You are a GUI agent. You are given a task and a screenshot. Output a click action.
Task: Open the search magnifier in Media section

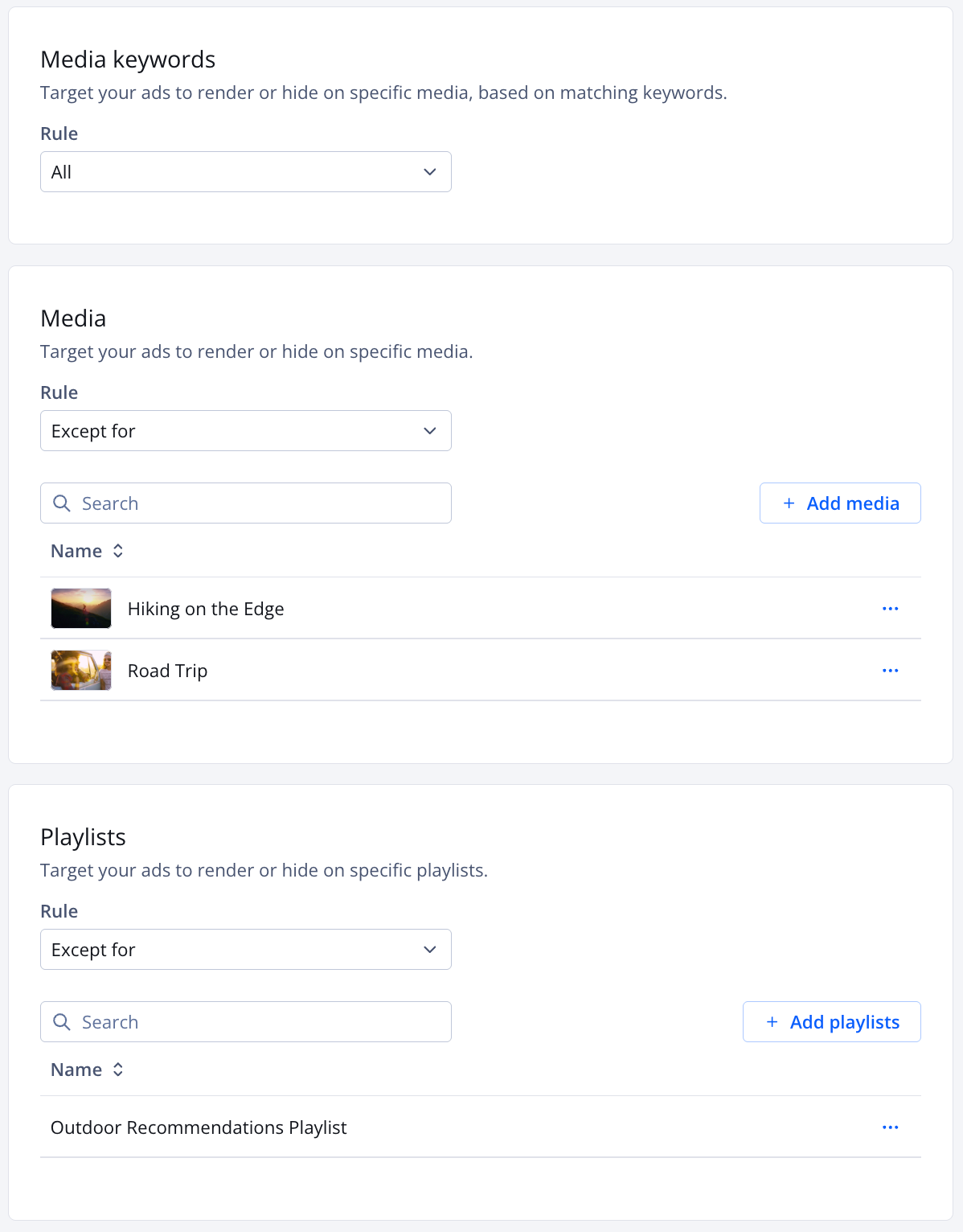[x=62, y=503]
